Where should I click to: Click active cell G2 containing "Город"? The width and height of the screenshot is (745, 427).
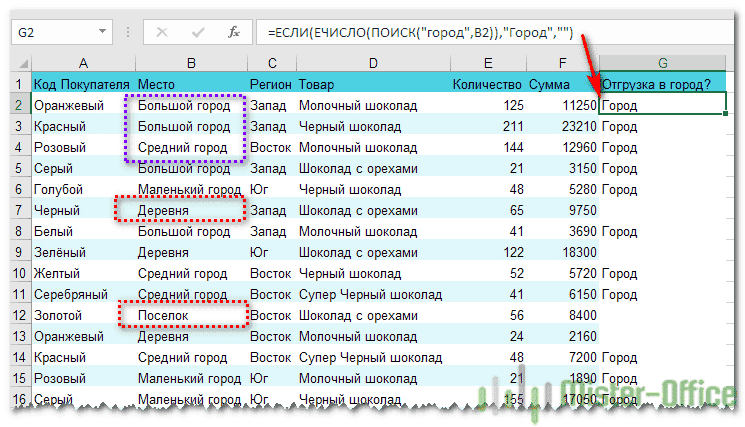(x=662, y=105)
